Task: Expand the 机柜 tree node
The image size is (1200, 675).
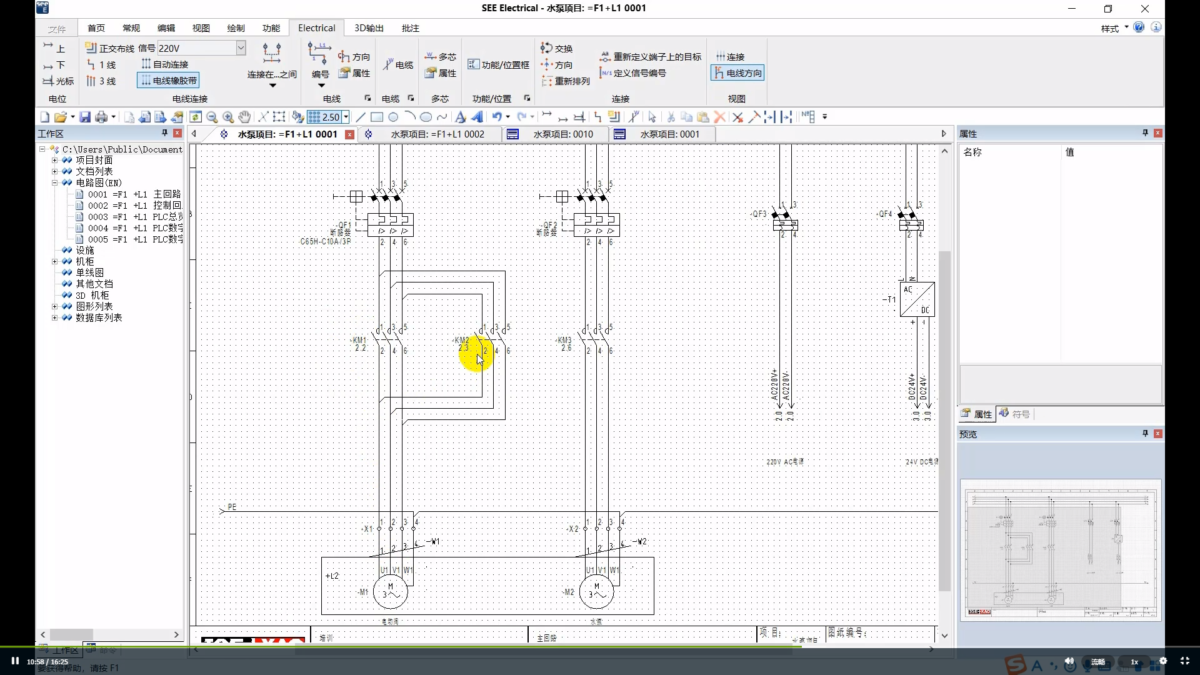Action: pyautogui.click(x=55, y=261)
